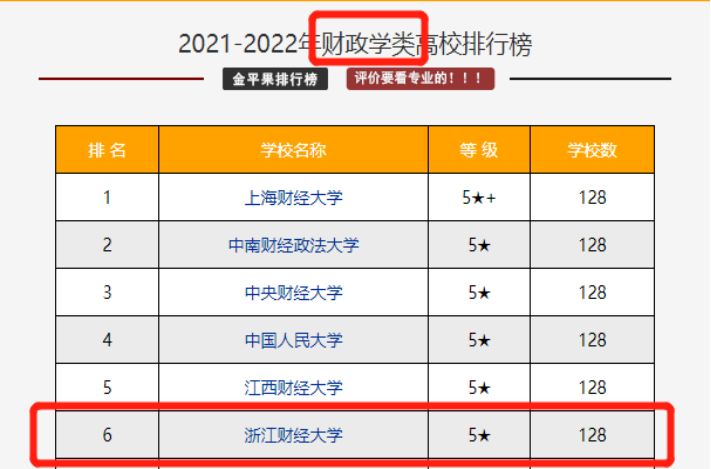Click the 128 count in 中央财经大学 row
Viewport: 711px width, 469px height.
[x=592, y=293]
